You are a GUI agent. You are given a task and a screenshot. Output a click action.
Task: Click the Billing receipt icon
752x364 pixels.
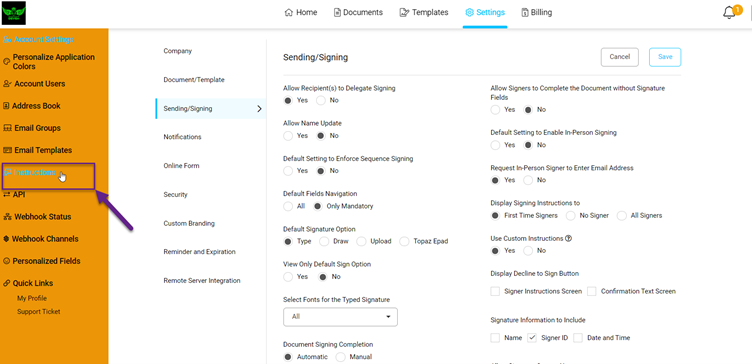[x=525, y=12]
